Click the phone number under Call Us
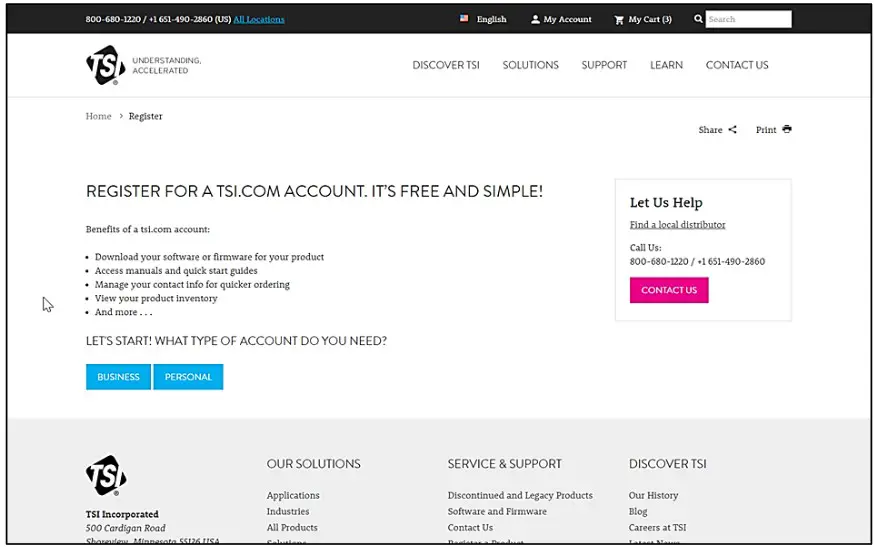This screenshot has width=874, height=547. (697, 262)
